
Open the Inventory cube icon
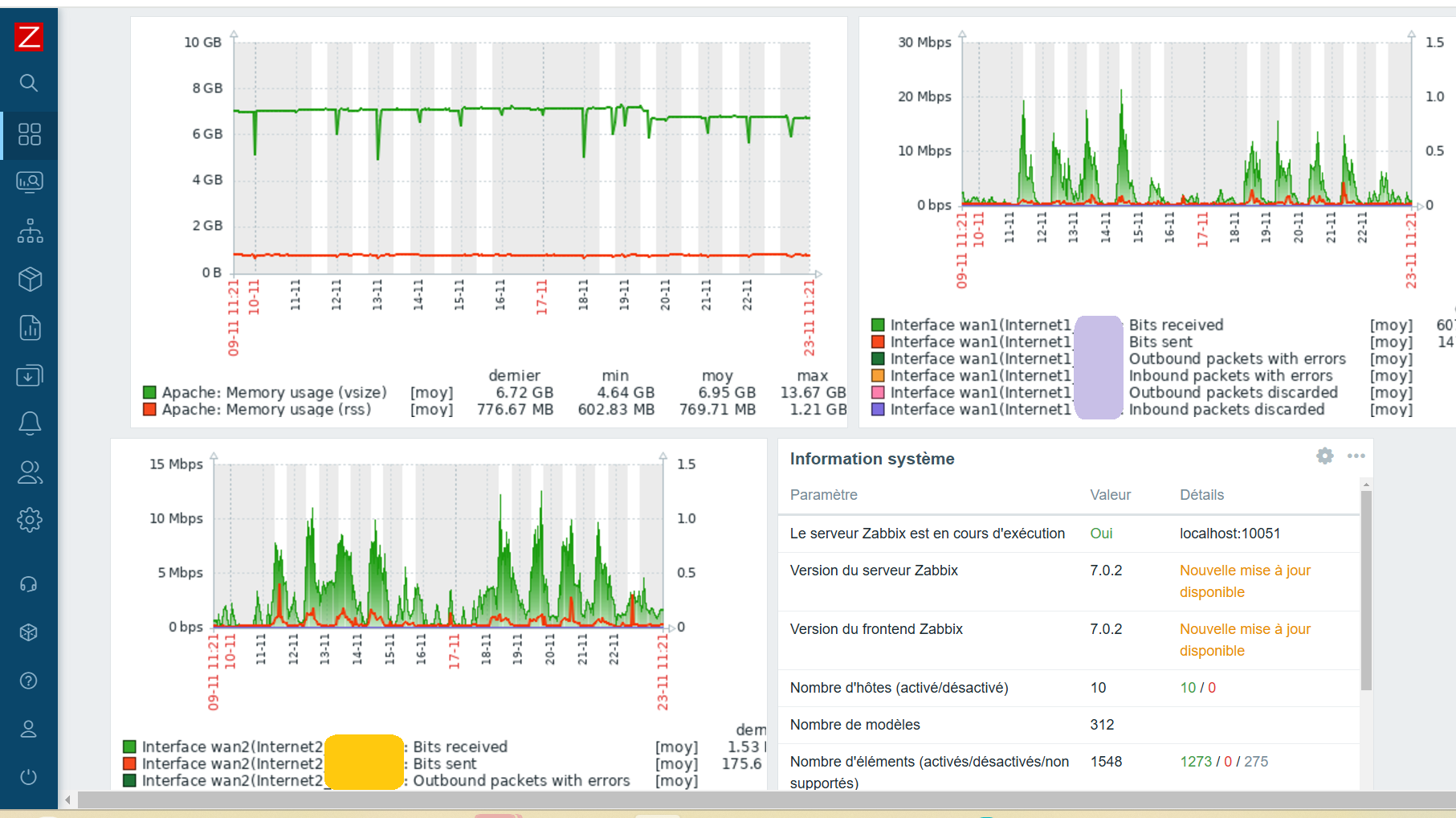coord(29,280)
